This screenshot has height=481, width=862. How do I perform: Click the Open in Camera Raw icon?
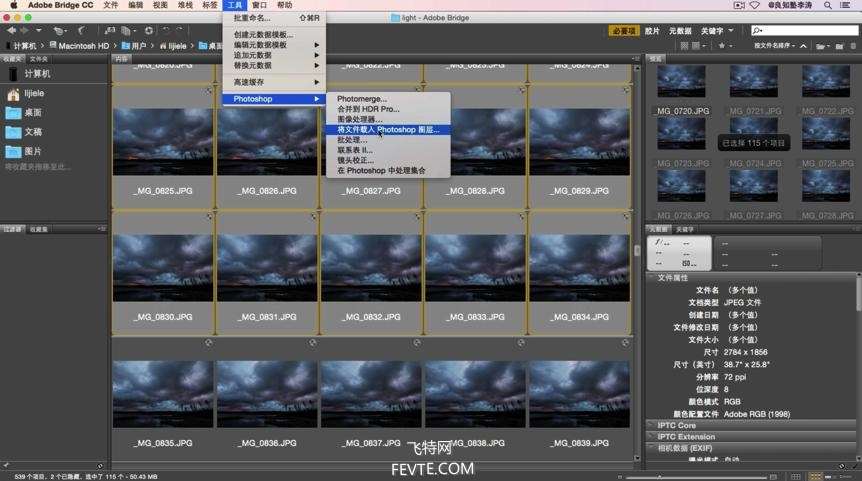pyautogui.click(x=148, y=31)
